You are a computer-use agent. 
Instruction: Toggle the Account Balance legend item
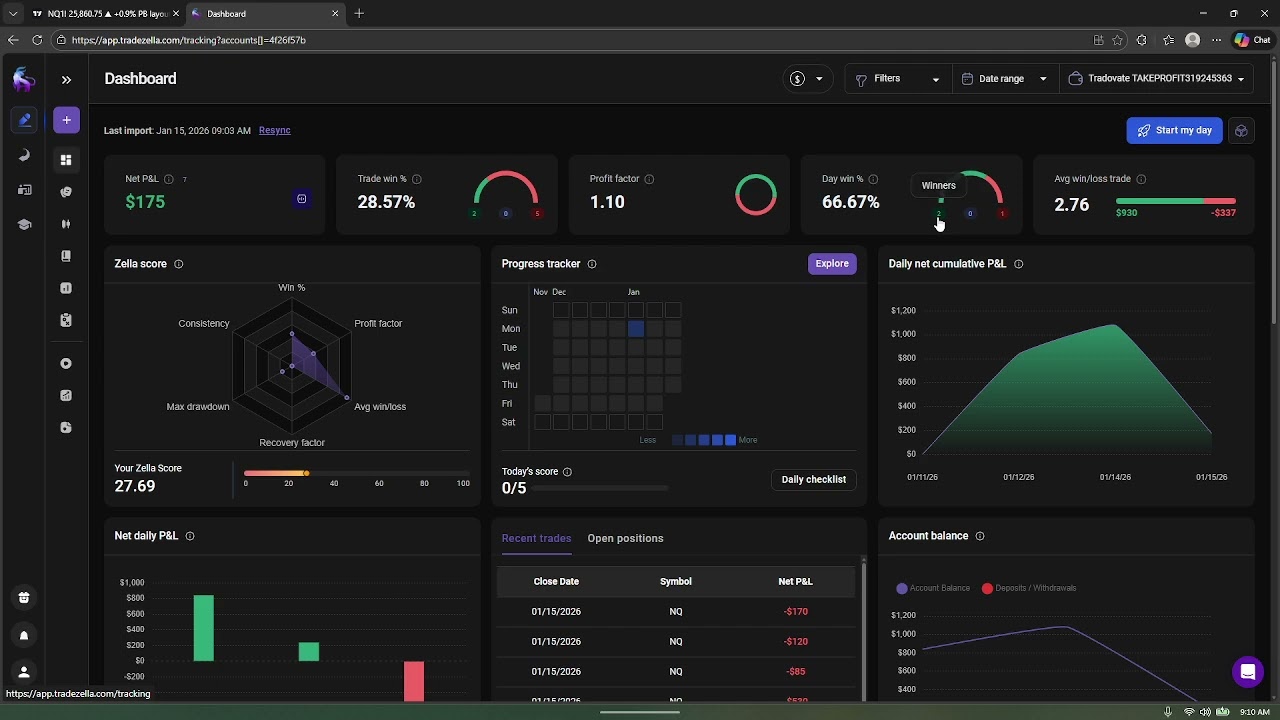934,588
